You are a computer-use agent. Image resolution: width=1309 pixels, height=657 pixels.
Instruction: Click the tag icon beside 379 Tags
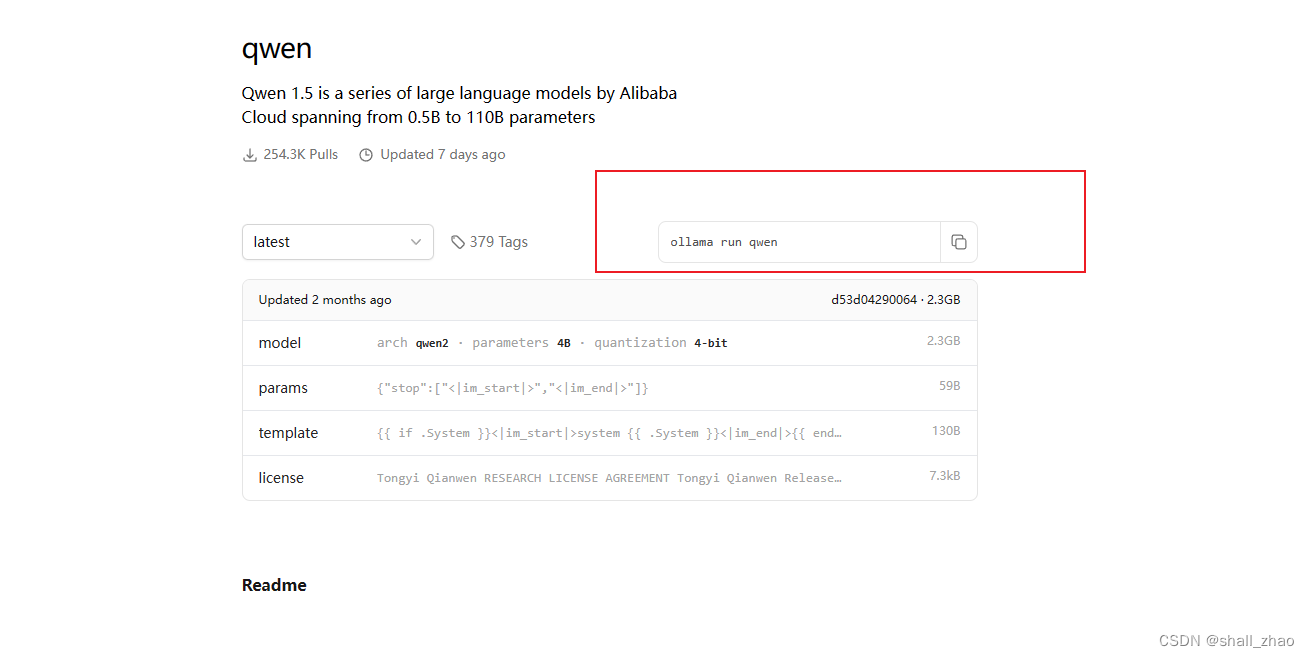click(x=458, y=242)
